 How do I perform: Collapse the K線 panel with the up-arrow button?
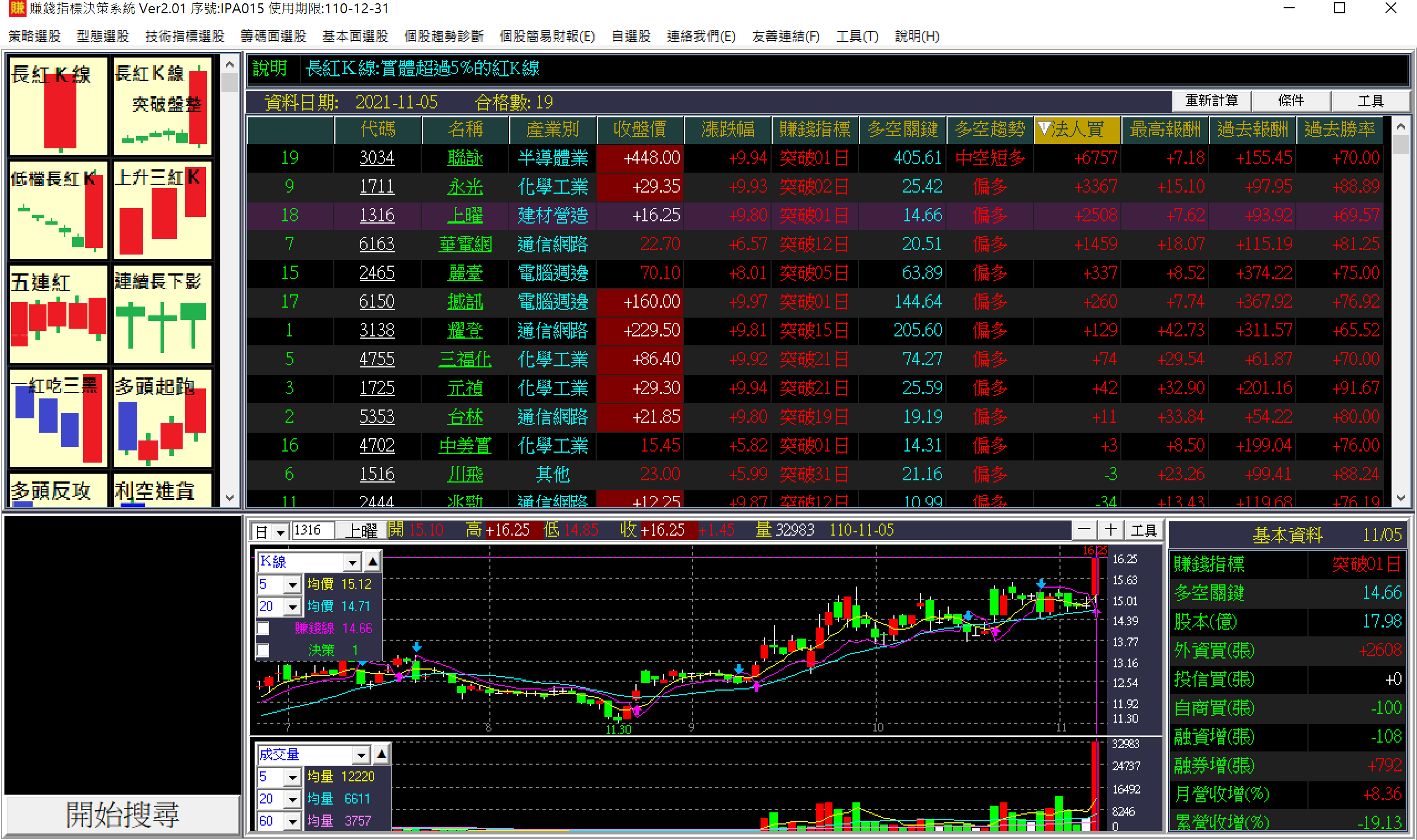[373, 562]
